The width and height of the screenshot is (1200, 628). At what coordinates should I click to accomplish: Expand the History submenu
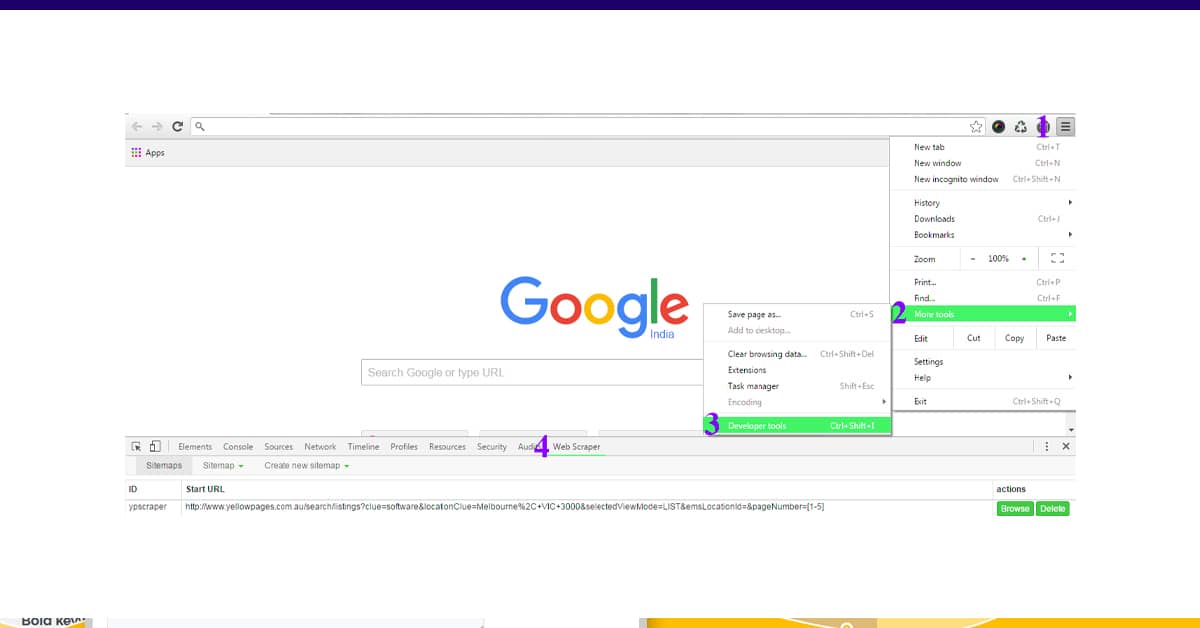click(x=983, y=203)
